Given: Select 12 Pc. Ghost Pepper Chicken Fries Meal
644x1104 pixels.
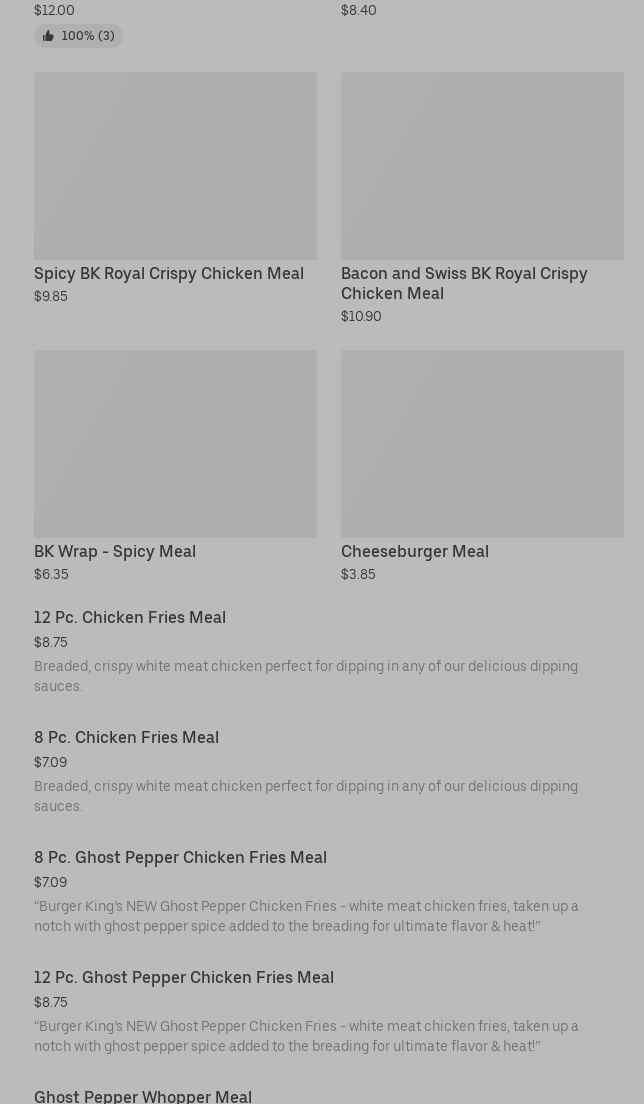Looking at the screenshot, I should point(184,978).
